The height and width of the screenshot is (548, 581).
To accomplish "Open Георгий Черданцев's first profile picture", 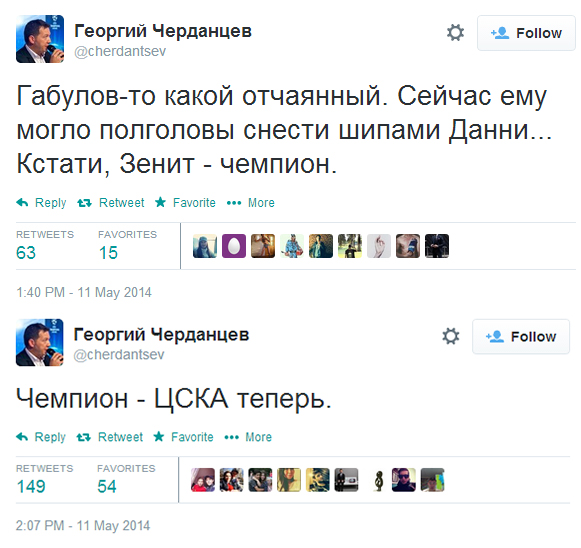I will [x=40, y=39].
